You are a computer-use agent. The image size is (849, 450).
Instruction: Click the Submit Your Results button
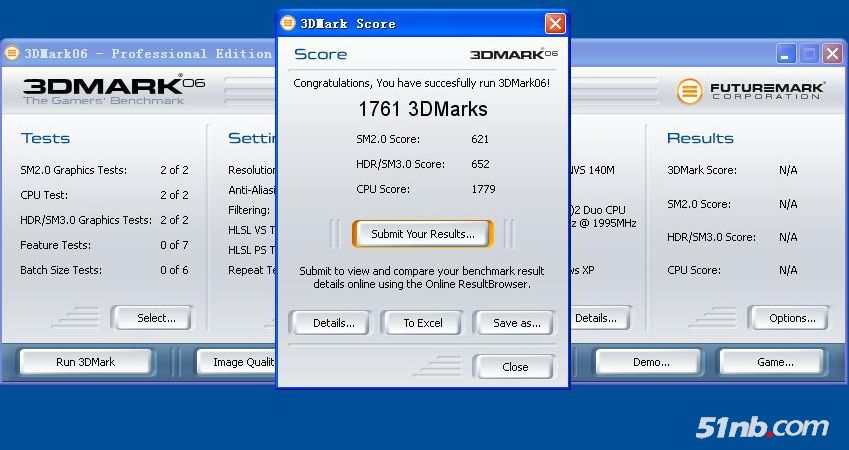point(422,234)
